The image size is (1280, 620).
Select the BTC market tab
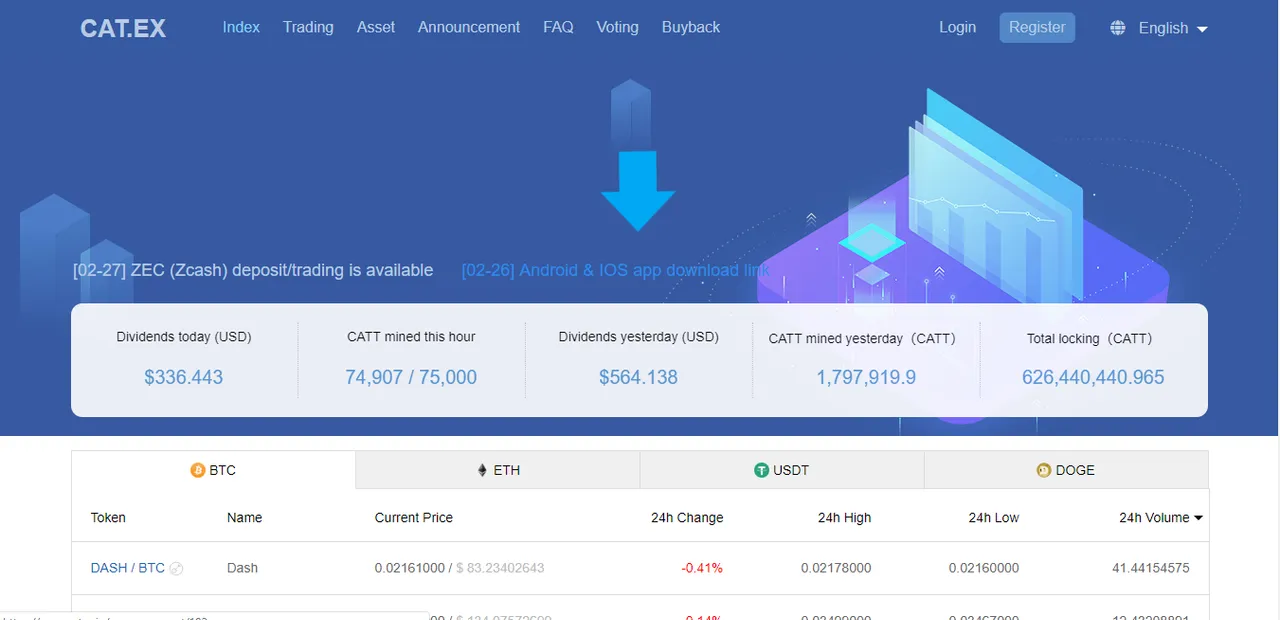213,470
